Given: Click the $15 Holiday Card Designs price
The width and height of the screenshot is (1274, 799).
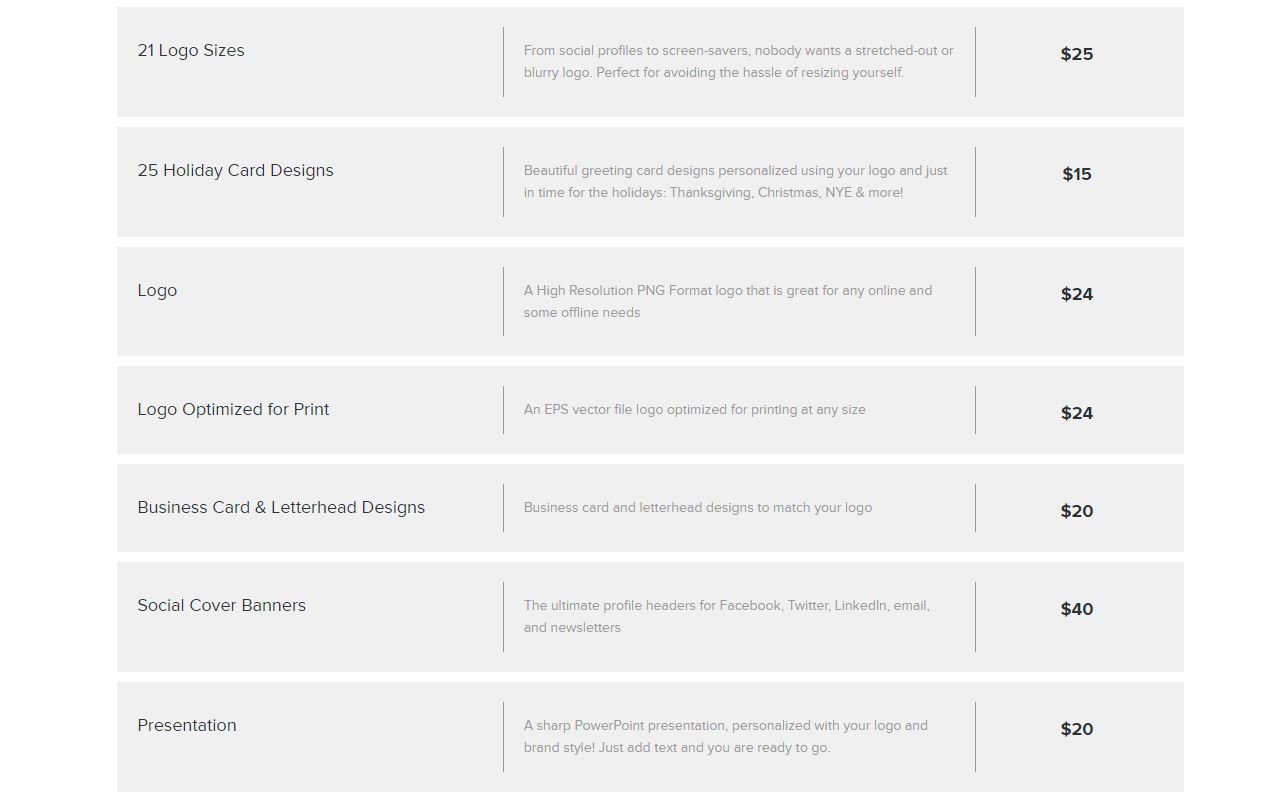Looking at the screenshot, I should [x=1076, y=175].
